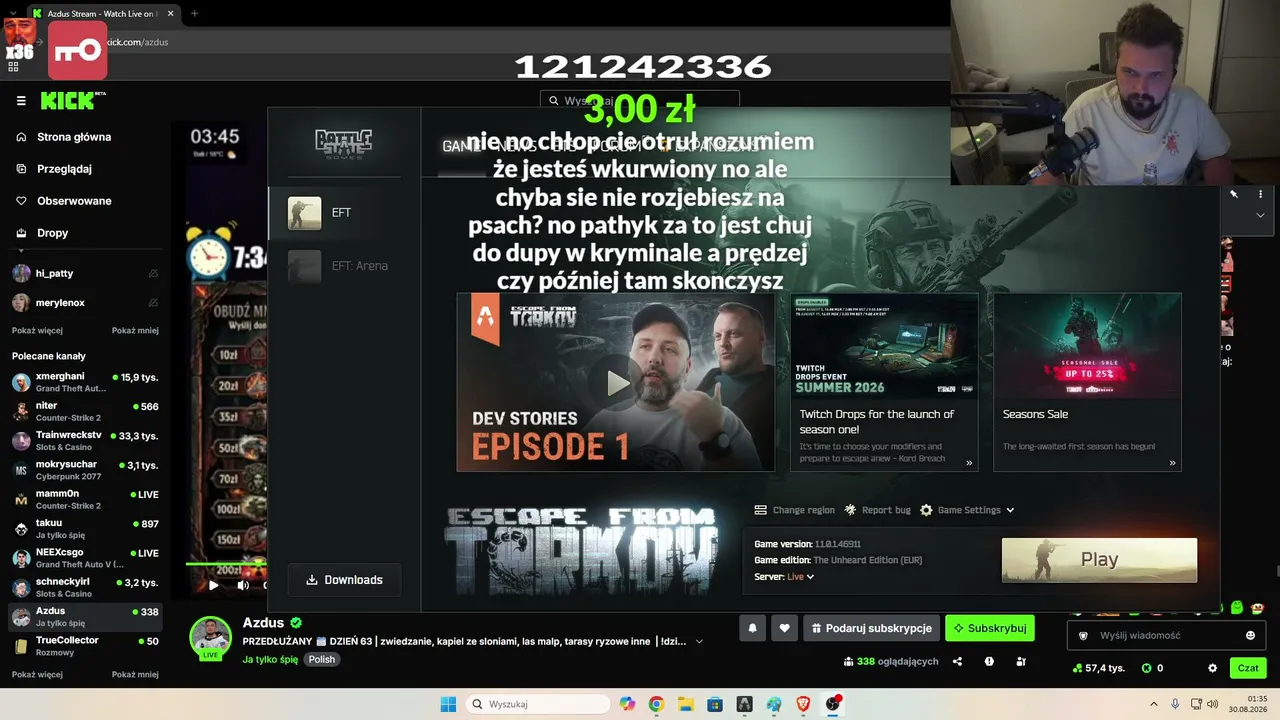1280x720 pixels.
Task: Open Twitch Drops season one news card
Action: click(x=884, y=382)
